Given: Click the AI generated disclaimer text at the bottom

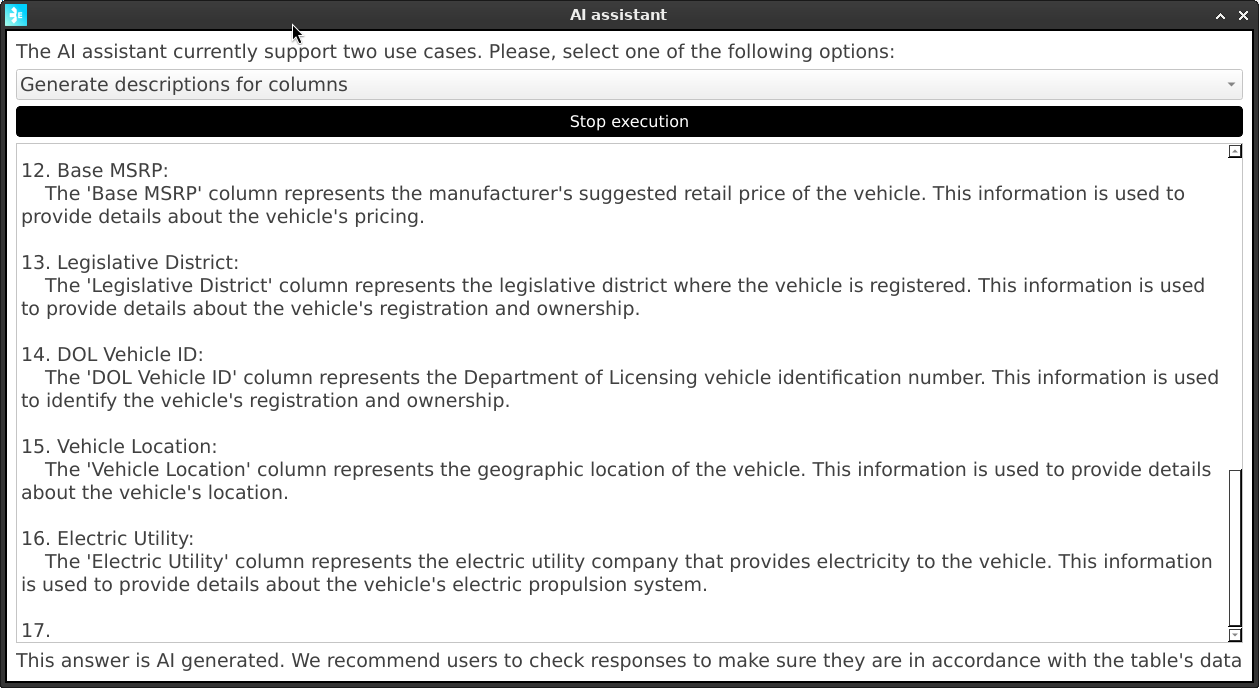Looking at the screenshot, I should tap(628, 660).
